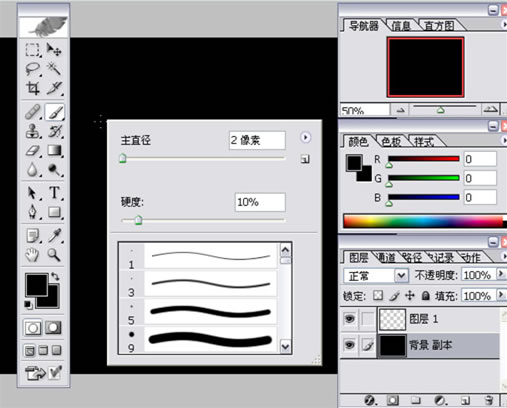Toggle lock image pixels brush icon

(394, 295)
